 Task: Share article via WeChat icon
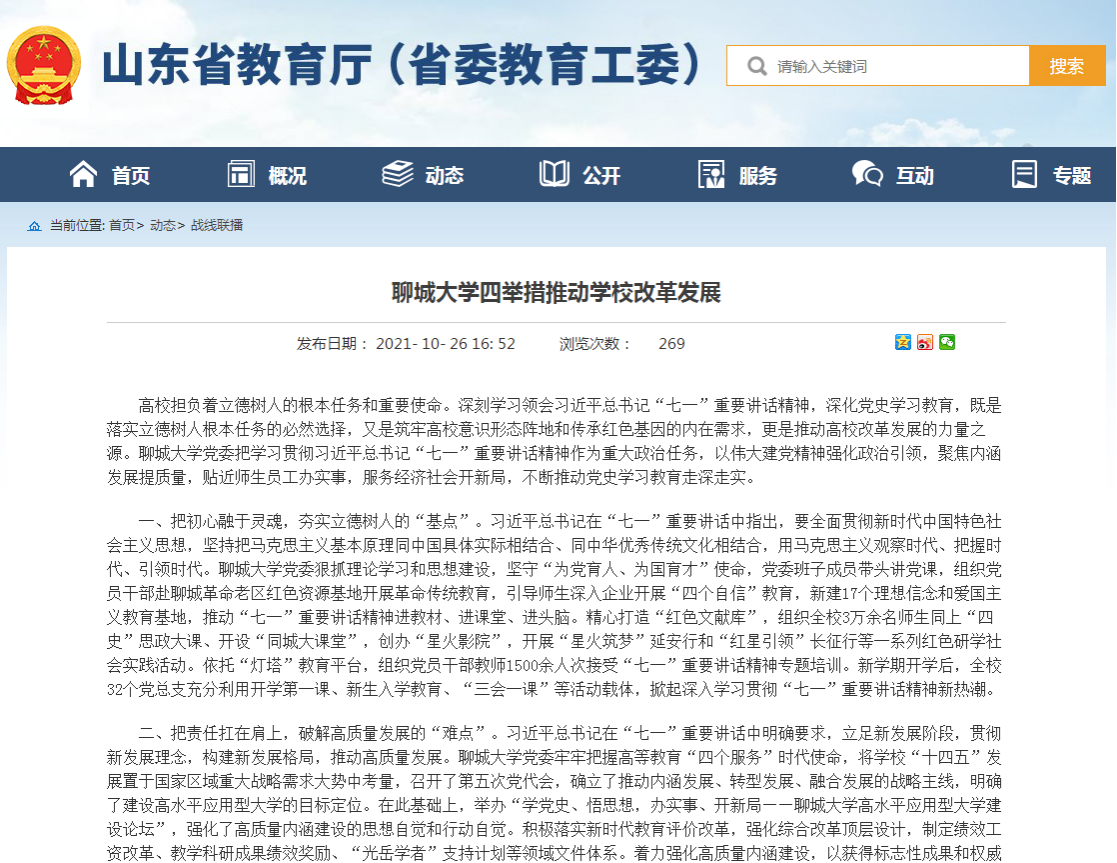(947, 342)
